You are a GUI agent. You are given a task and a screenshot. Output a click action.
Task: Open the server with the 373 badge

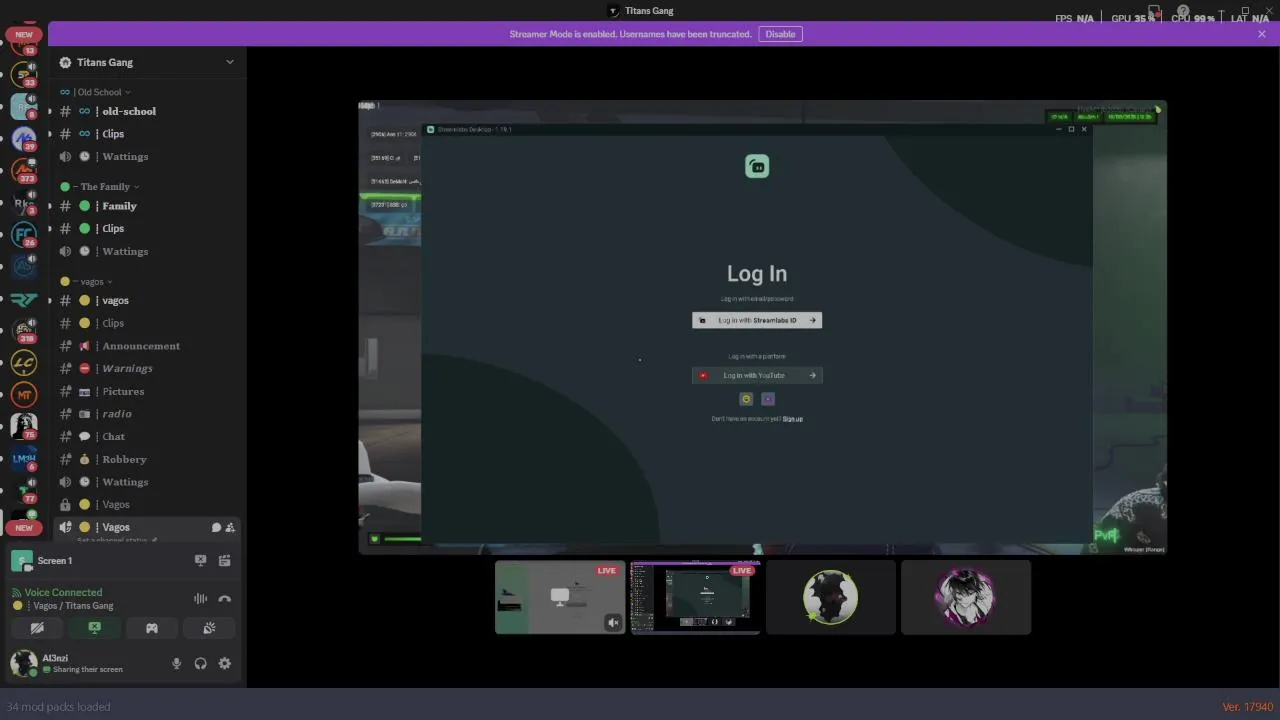coord(24,171)
